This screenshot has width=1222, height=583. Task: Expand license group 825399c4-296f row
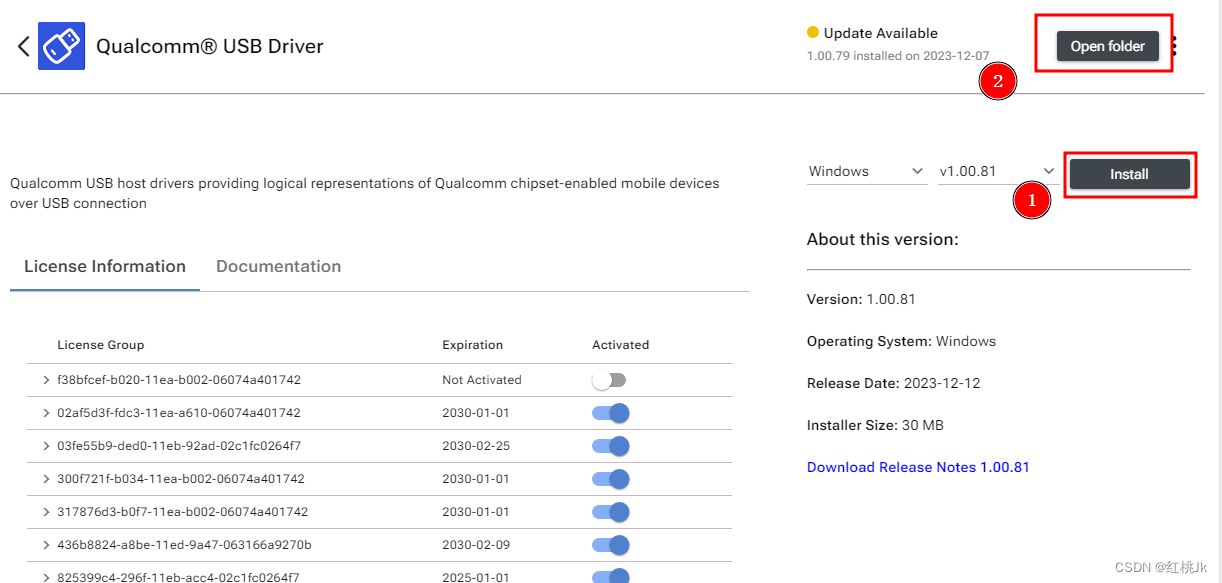tap(46, 577)
